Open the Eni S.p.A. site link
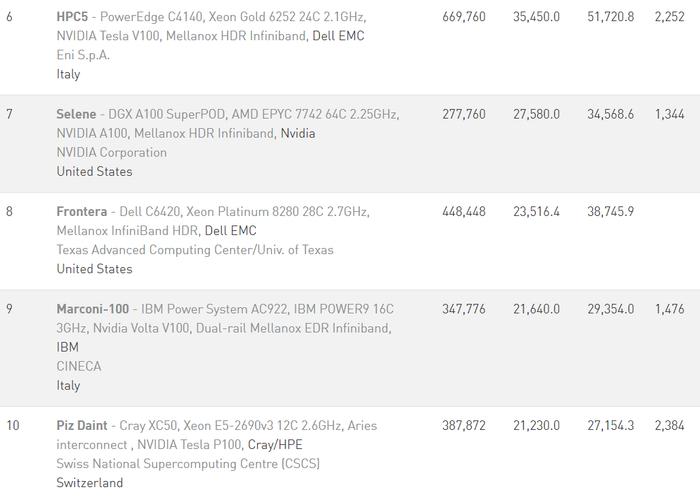 pos(83,55)
